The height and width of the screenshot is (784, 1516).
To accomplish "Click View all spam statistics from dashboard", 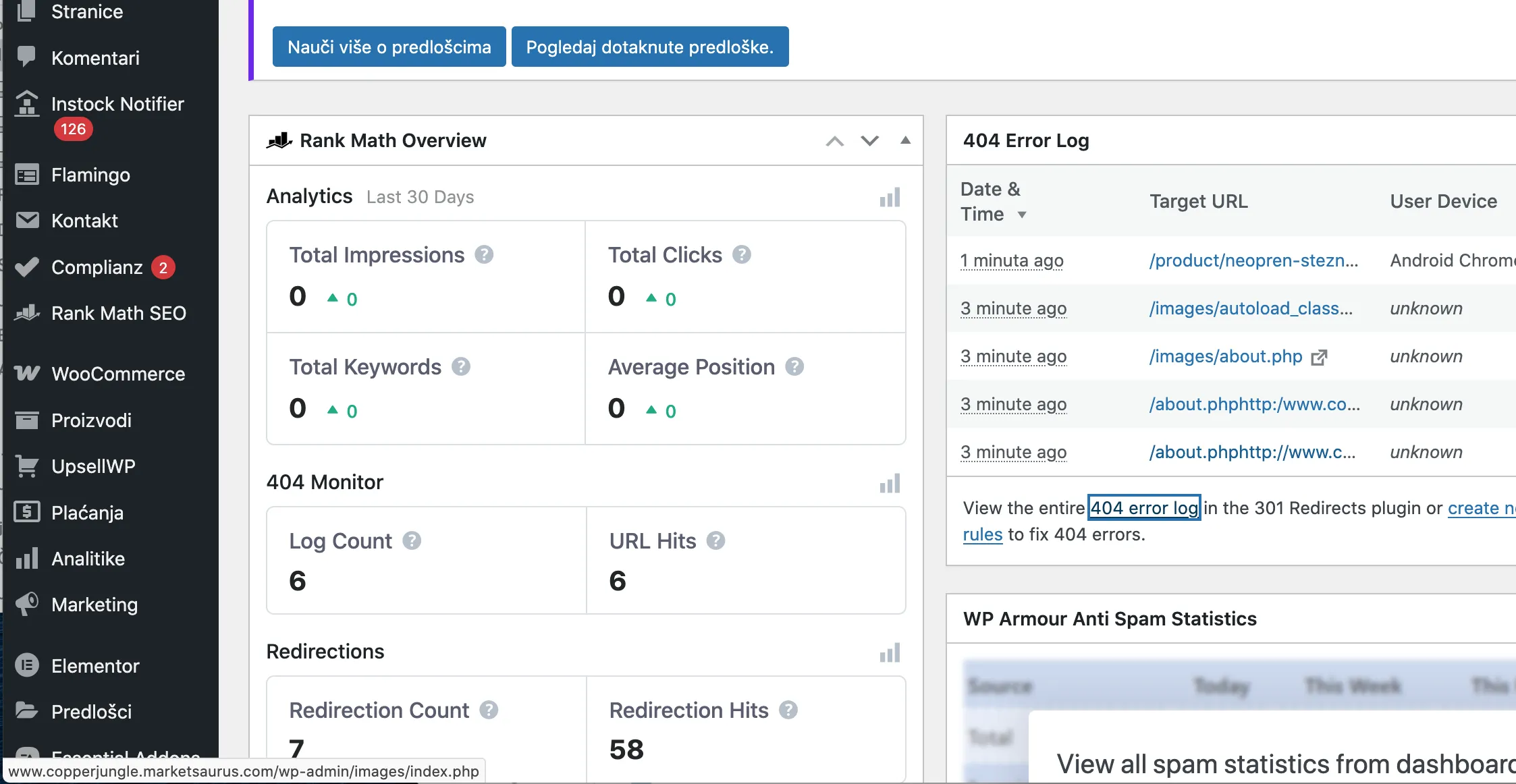I will coord(1286,764).
